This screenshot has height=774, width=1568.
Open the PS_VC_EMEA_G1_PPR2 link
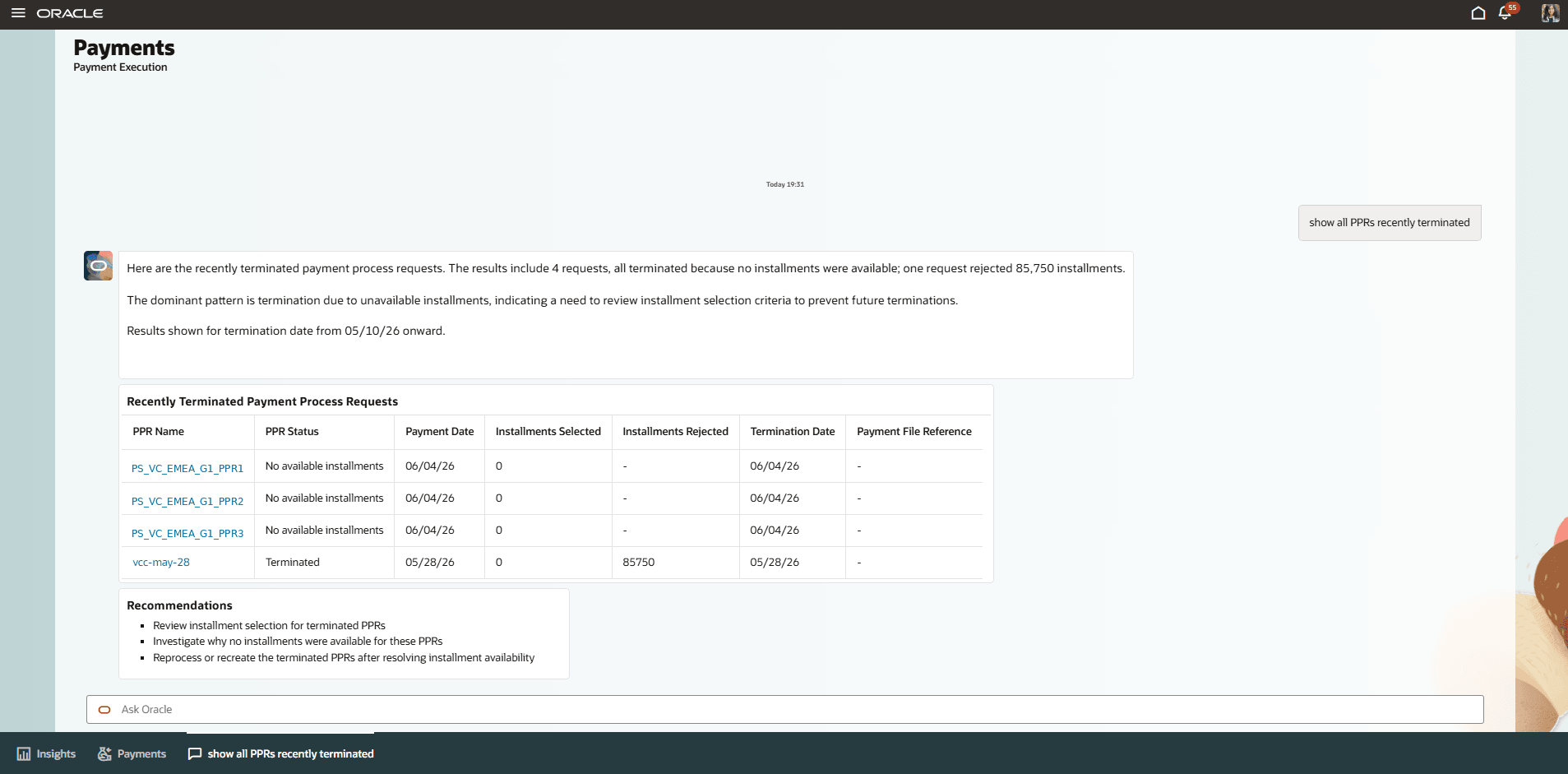(x=187, y=501)
